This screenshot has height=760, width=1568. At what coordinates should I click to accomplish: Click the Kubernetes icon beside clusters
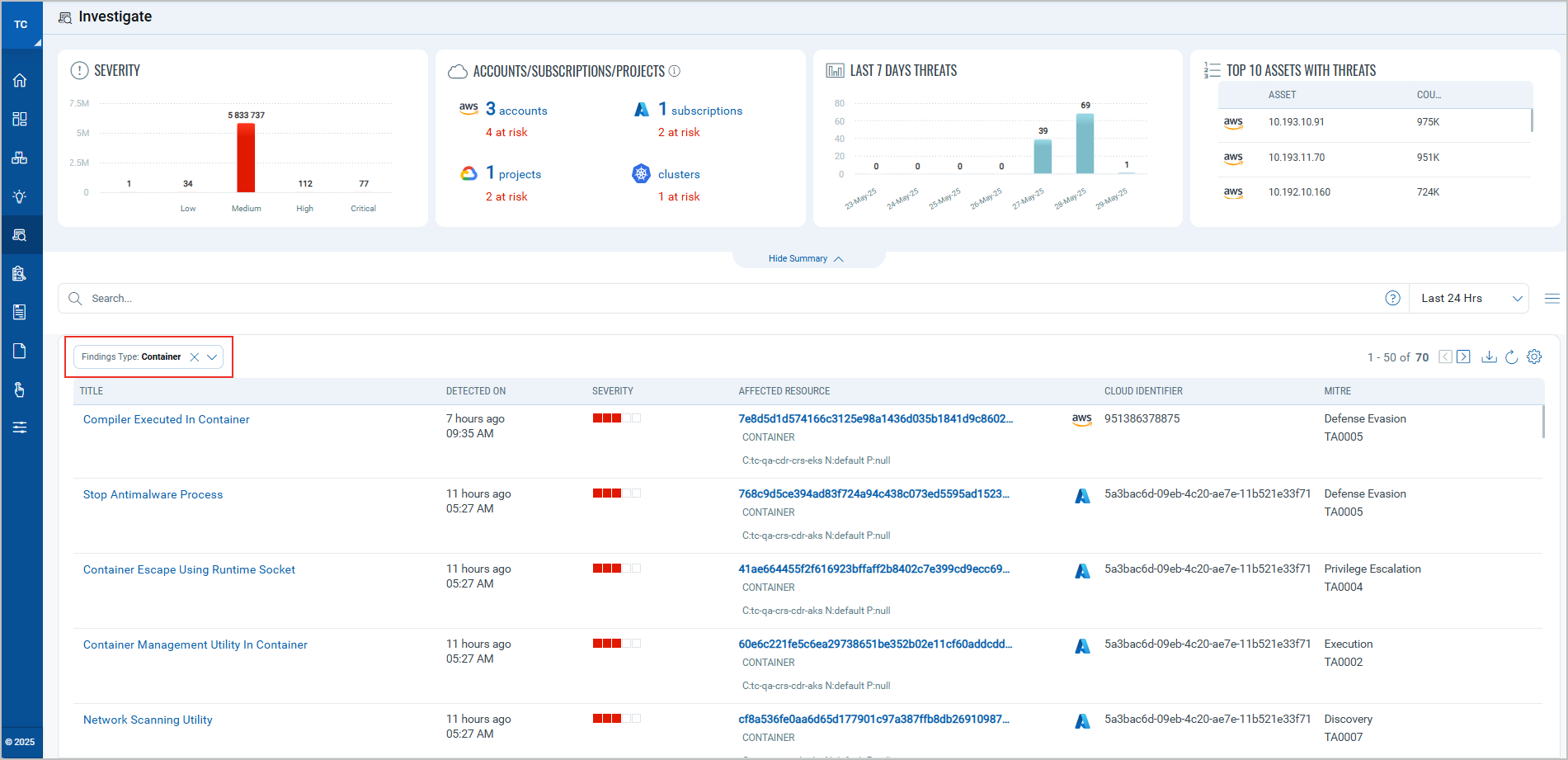(x=641, y=173)
